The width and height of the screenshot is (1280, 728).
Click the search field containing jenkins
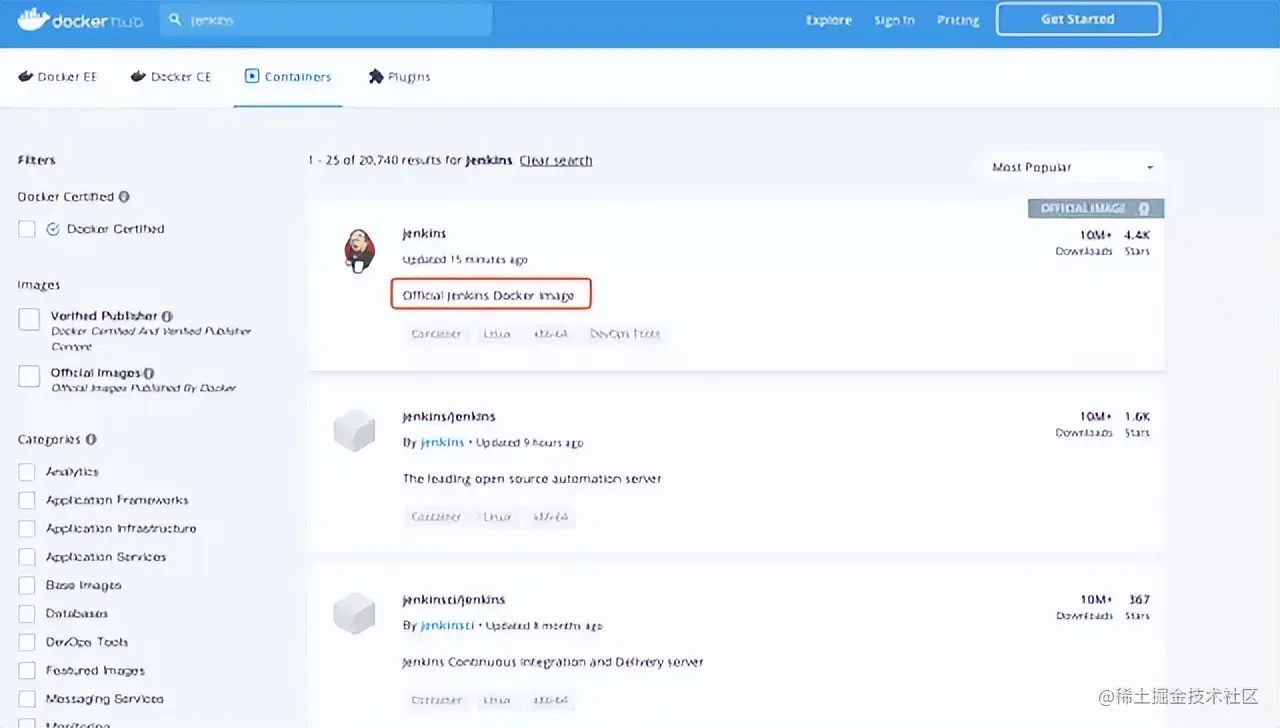[326, 19]
